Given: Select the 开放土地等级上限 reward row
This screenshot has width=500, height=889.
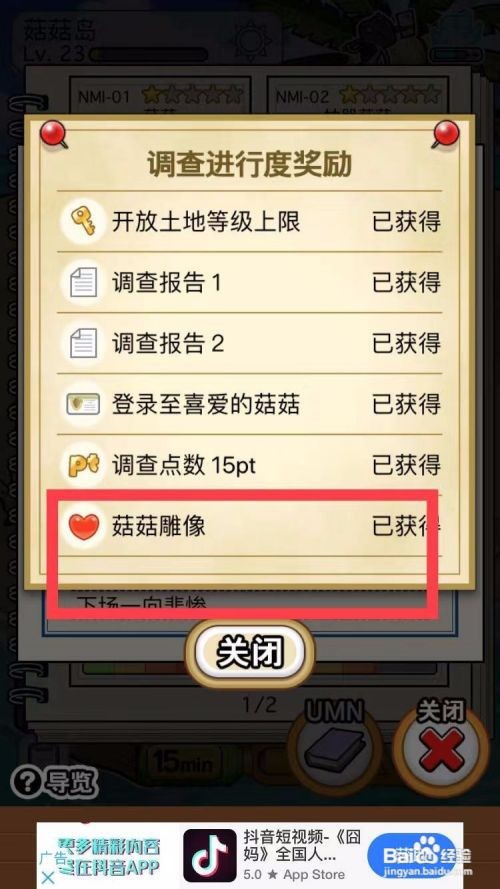Looking at the screenshot, I should coord(249,221).
